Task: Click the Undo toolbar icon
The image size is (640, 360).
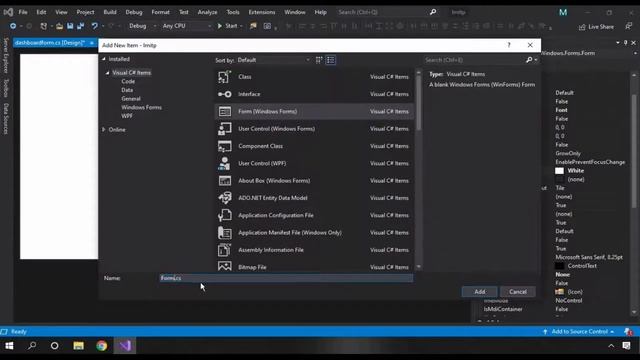Action: 95,26
